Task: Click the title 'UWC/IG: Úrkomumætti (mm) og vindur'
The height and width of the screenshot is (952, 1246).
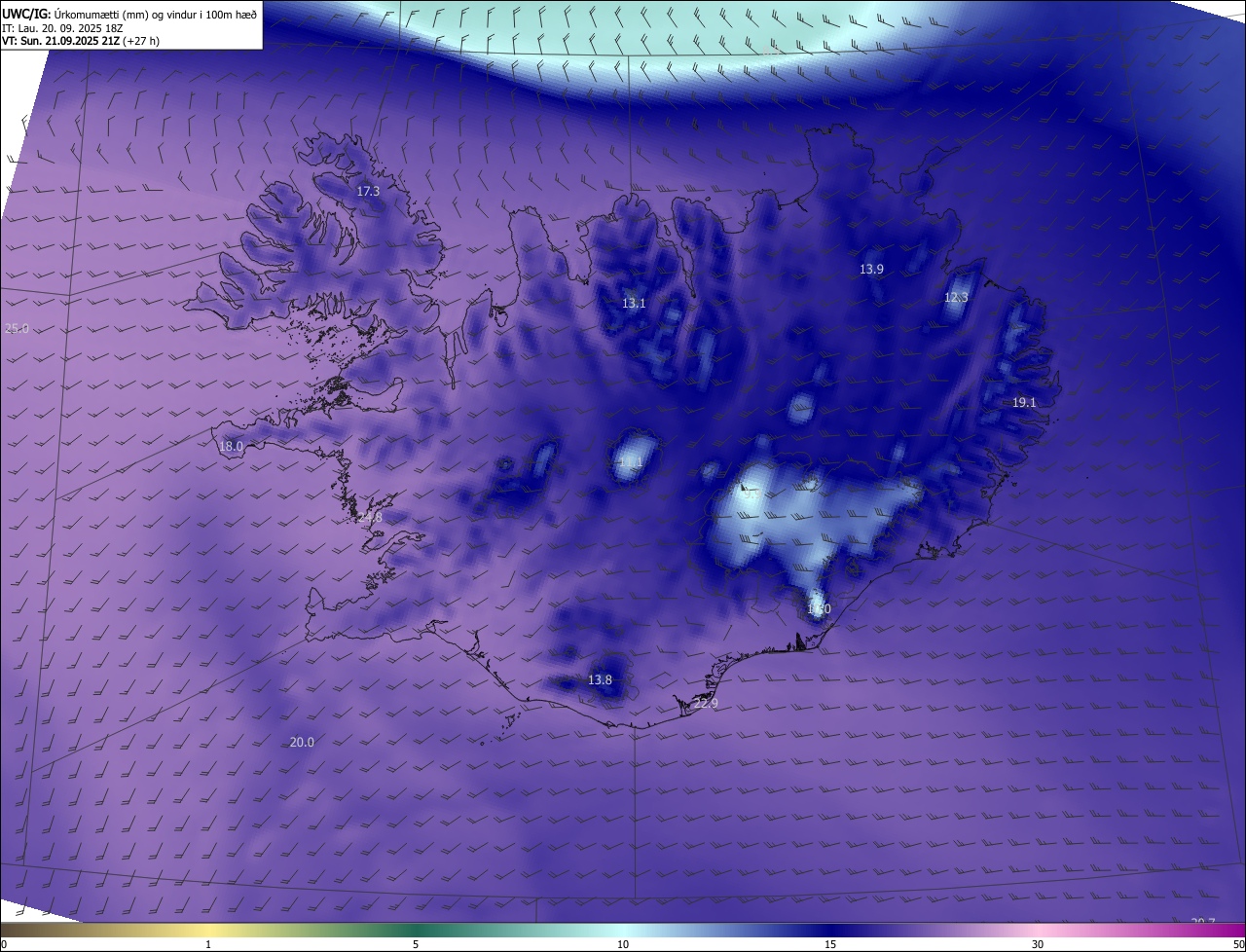Action: click(x=130, y=13)
